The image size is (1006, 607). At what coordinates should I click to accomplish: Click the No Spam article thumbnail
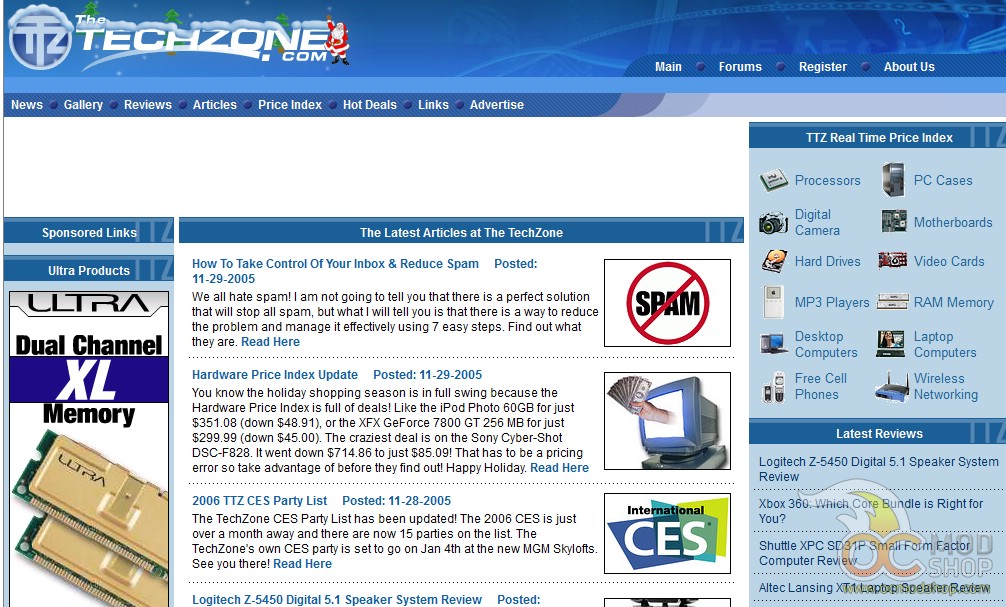tap(667, 303)
